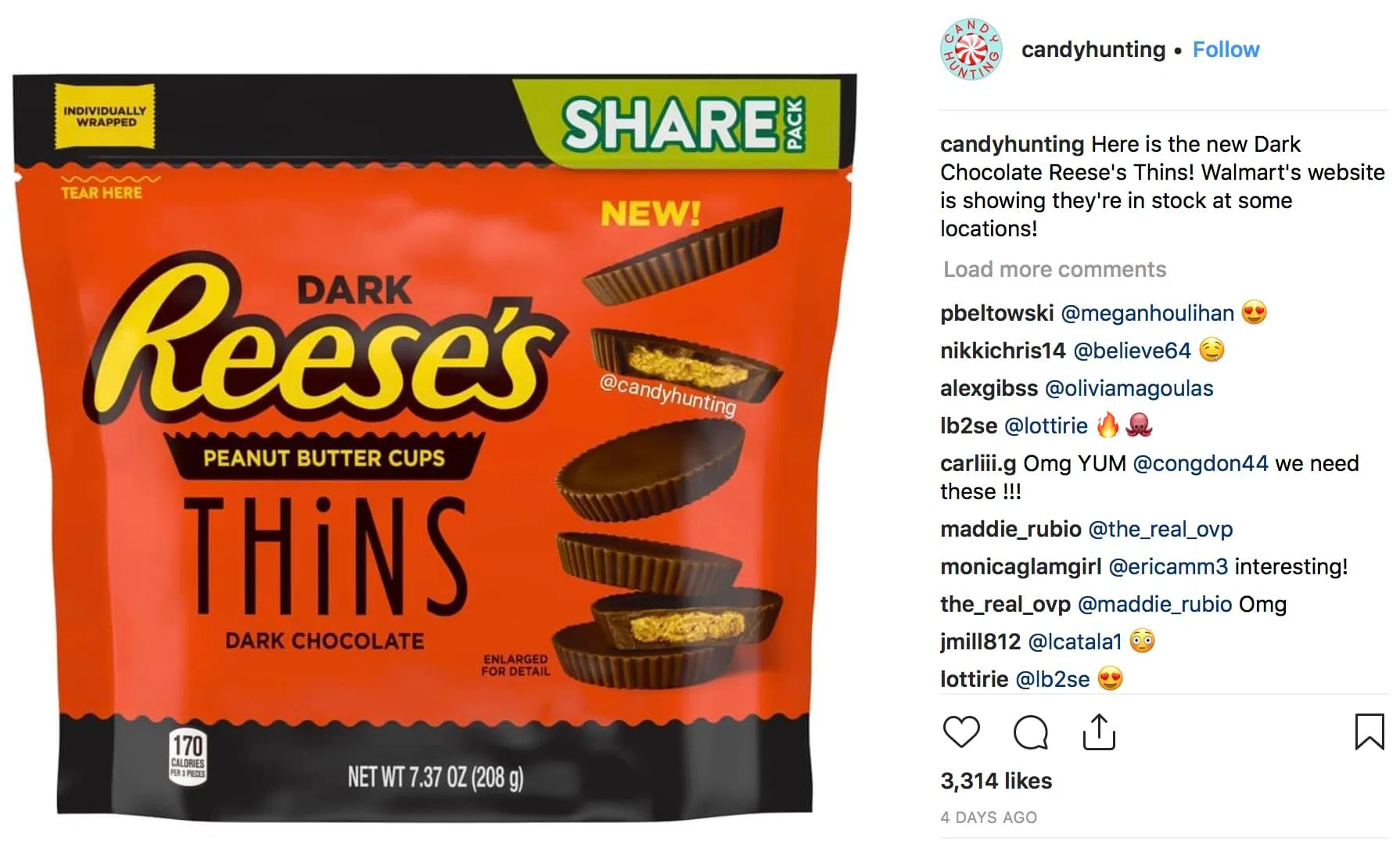Expand Load more comments
Screen dimensions: 1400x852
(1054, 269)
